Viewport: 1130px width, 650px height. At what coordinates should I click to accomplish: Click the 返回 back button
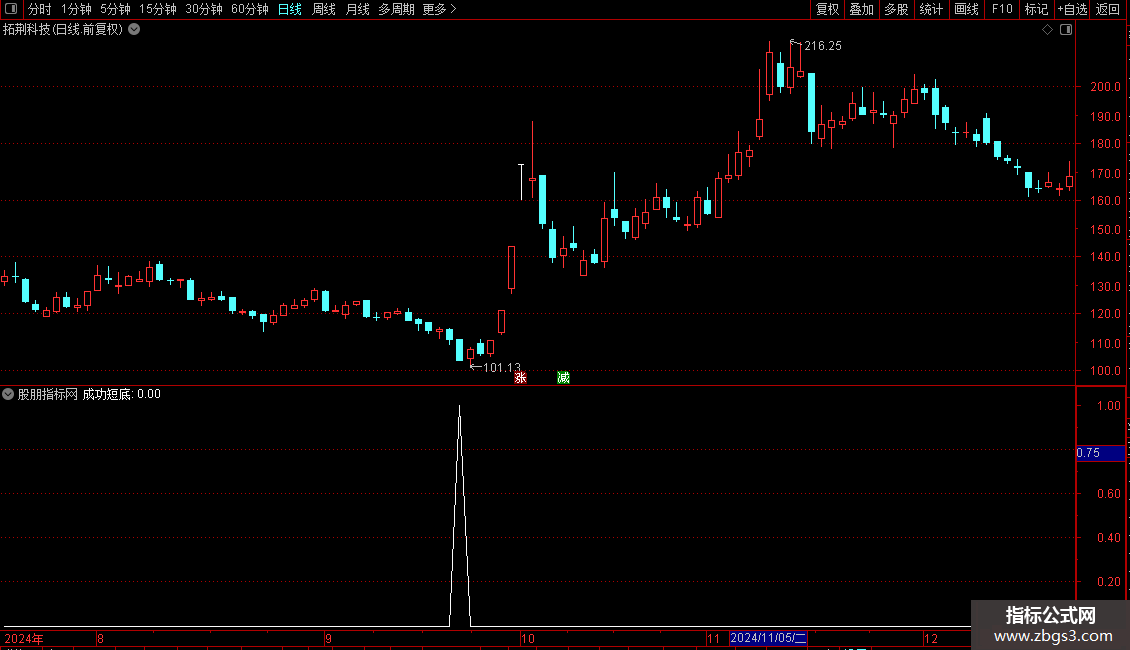point(1108,9)
